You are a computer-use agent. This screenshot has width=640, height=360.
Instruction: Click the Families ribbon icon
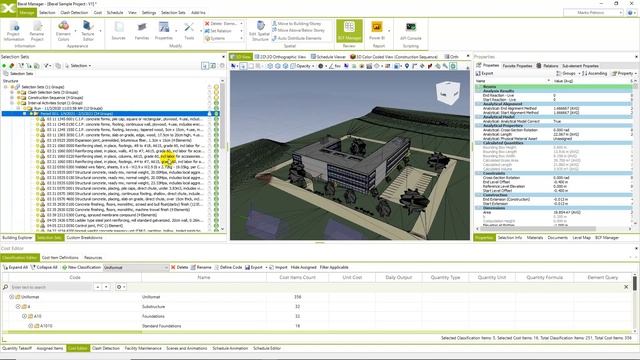(142, 31)
